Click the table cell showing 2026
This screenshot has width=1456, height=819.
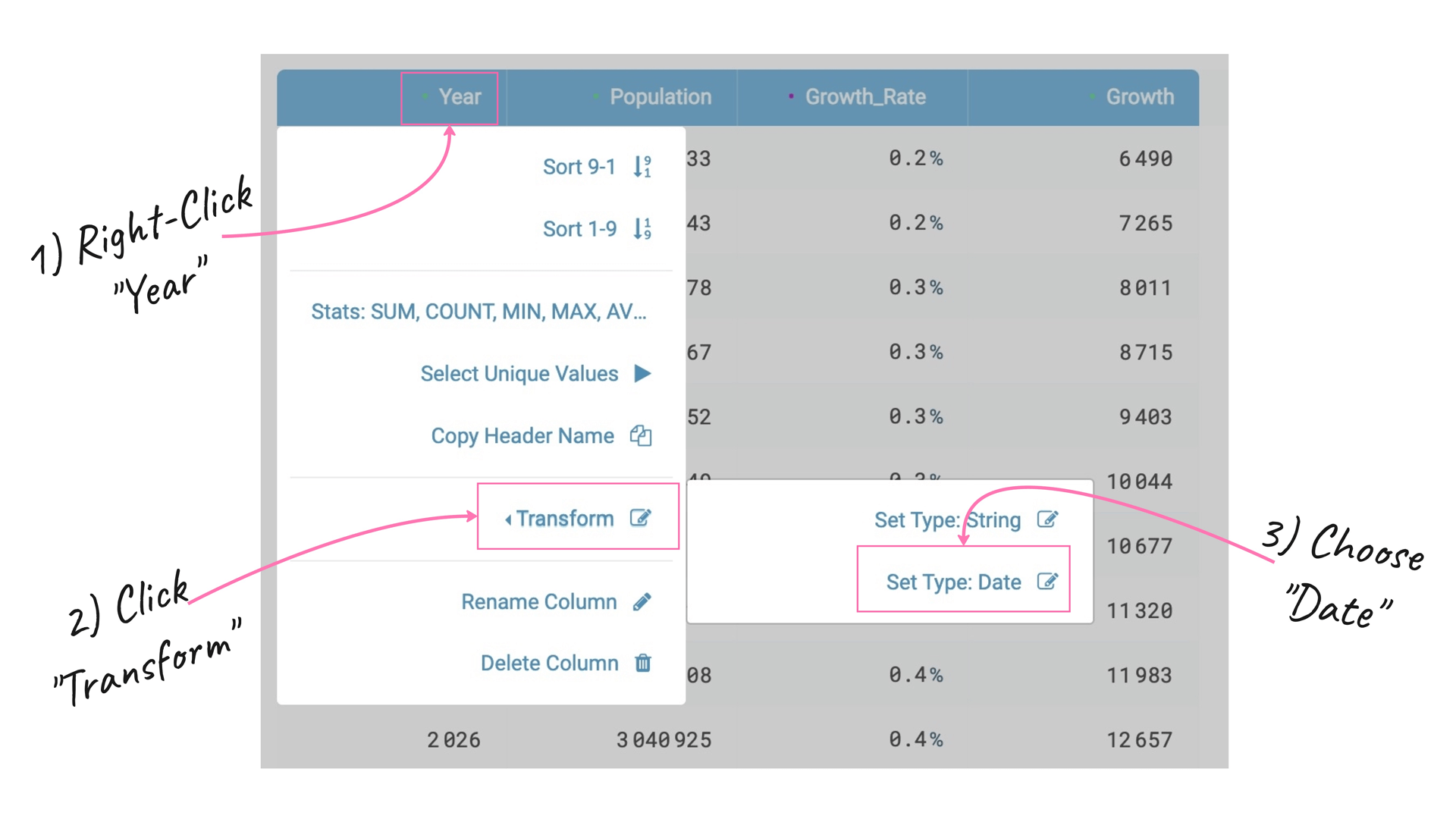pos(453,739)
